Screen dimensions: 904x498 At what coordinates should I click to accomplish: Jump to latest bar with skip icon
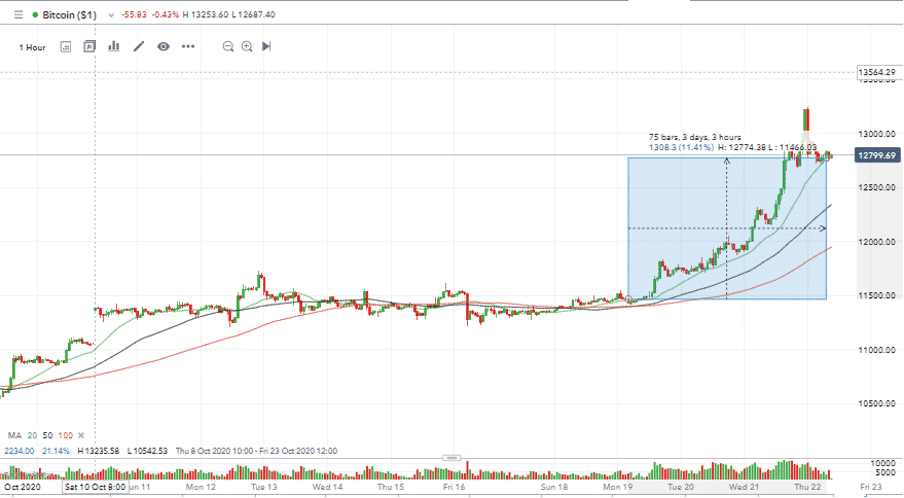point(266,46)
